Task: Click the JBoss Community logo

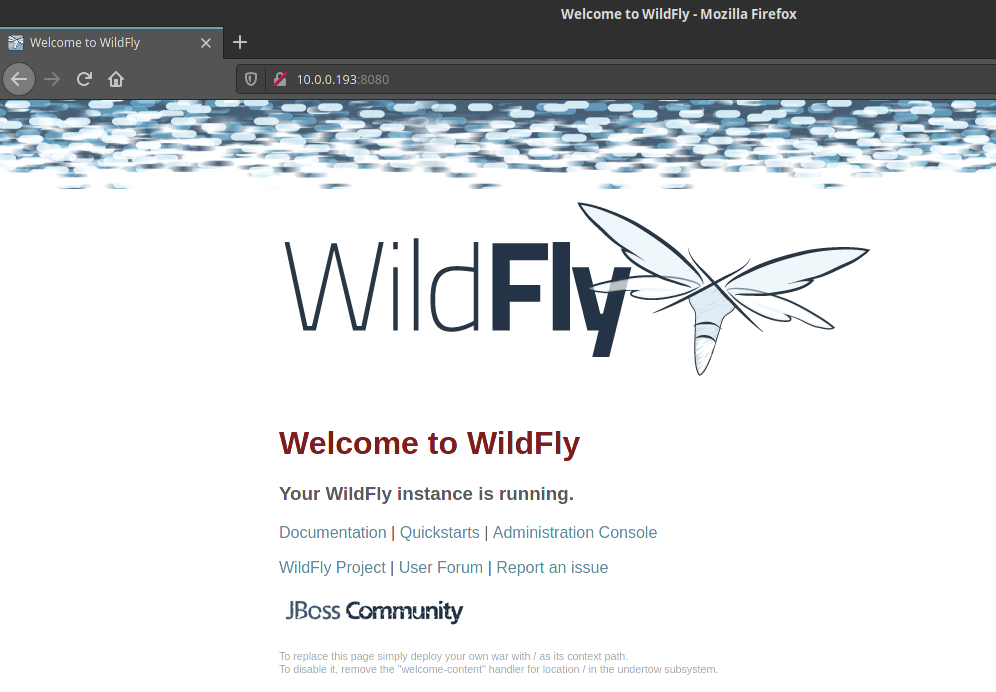Action: tap(374, 611)
